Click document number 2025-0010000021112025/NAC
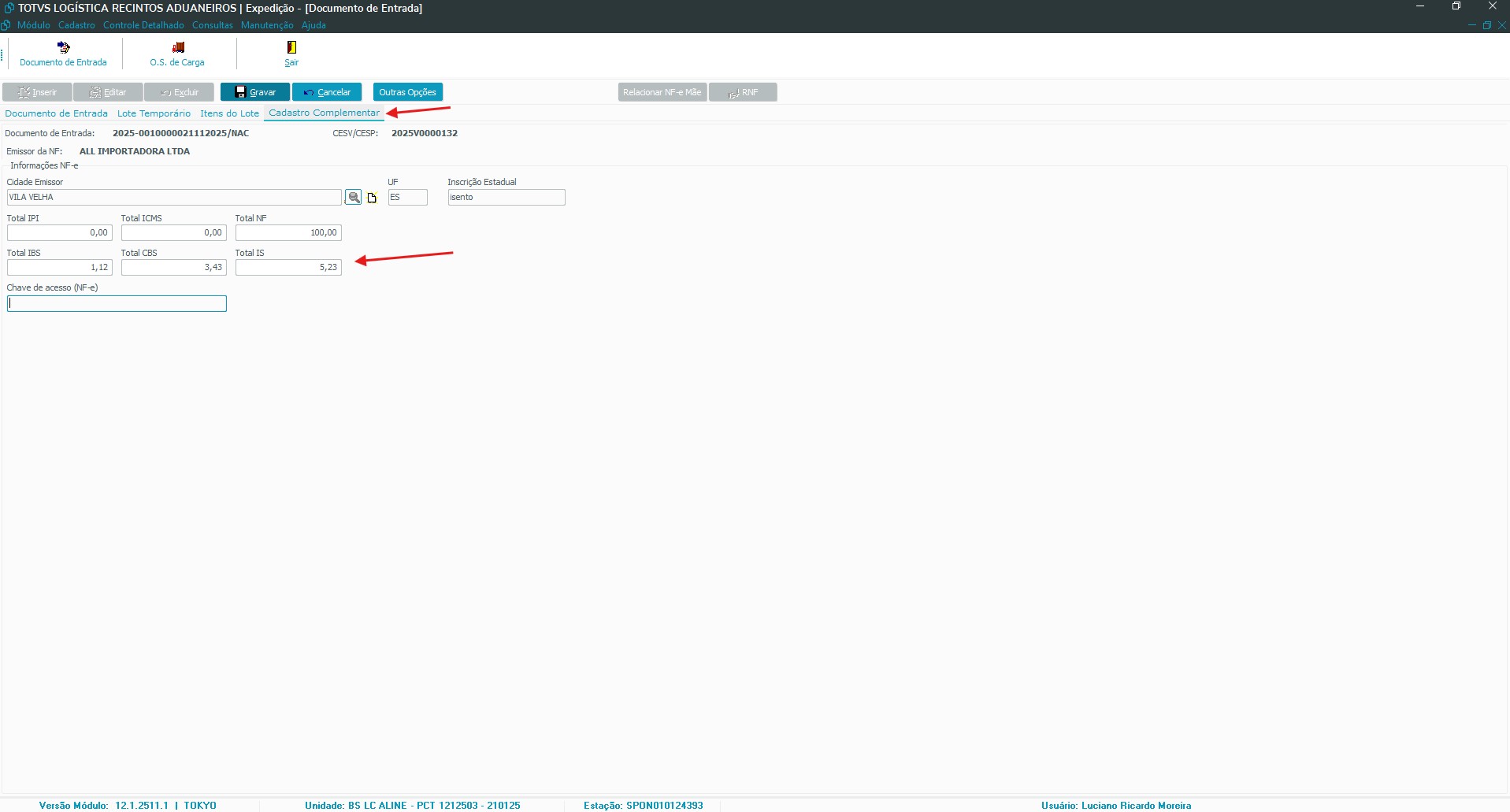The height and width of the screenshot is (812, 1510). pos(180,133)
